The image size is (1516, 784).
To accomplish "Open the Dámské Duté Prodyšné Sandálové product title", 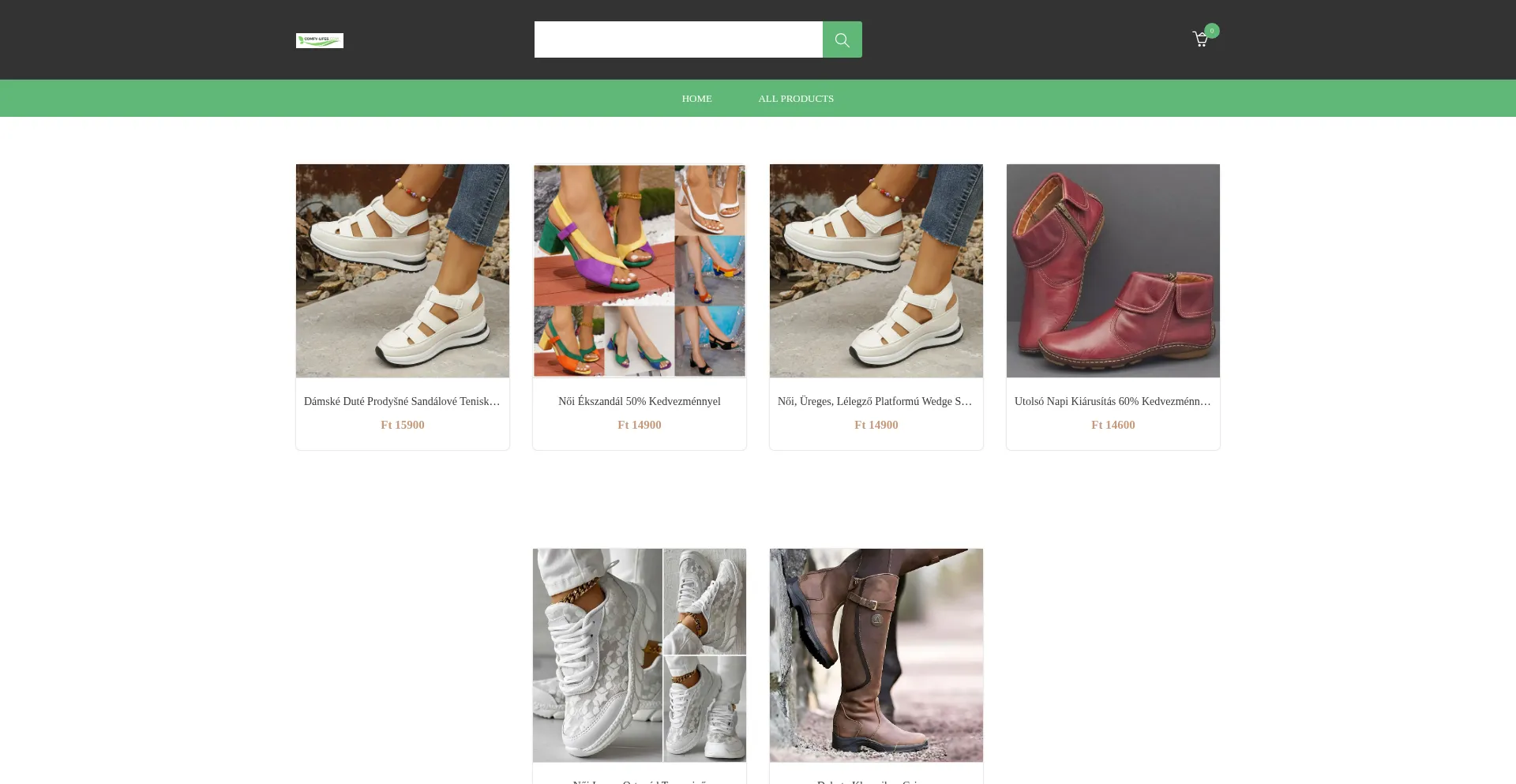I will pos(402,401).
